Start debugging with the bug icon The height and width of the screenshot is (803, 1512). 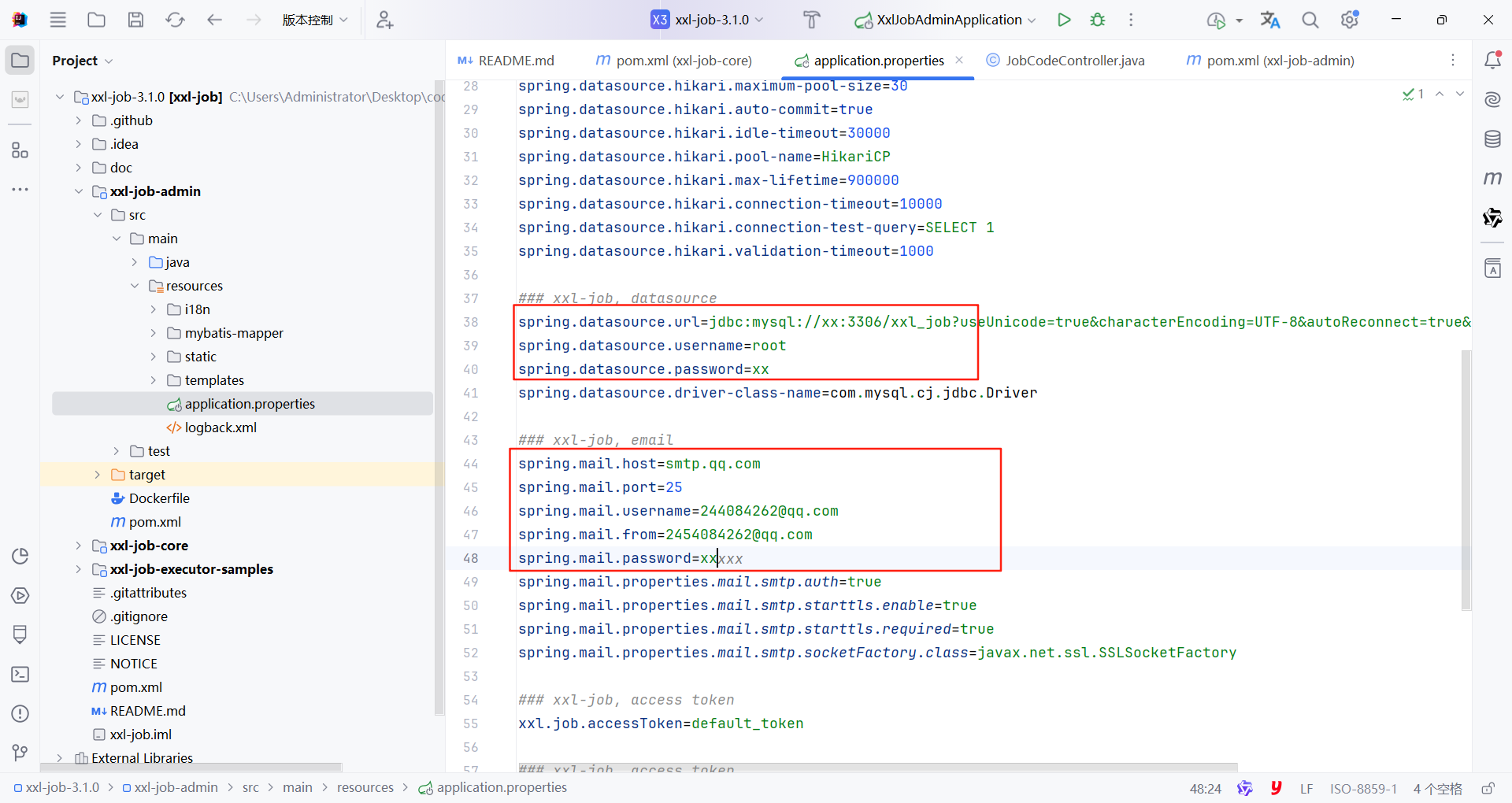point(1098,20)
